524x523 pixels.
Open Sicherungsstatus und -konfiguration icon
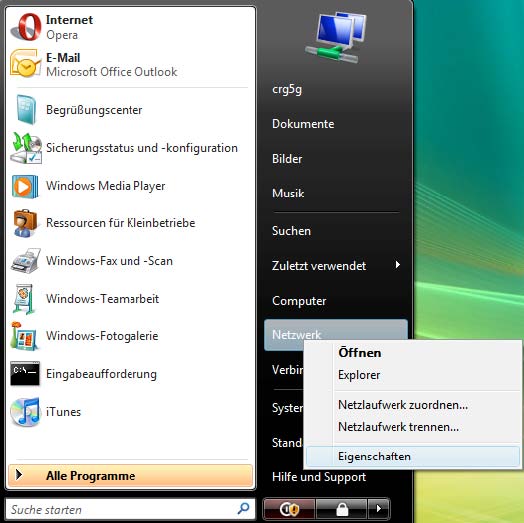point(26,148)
